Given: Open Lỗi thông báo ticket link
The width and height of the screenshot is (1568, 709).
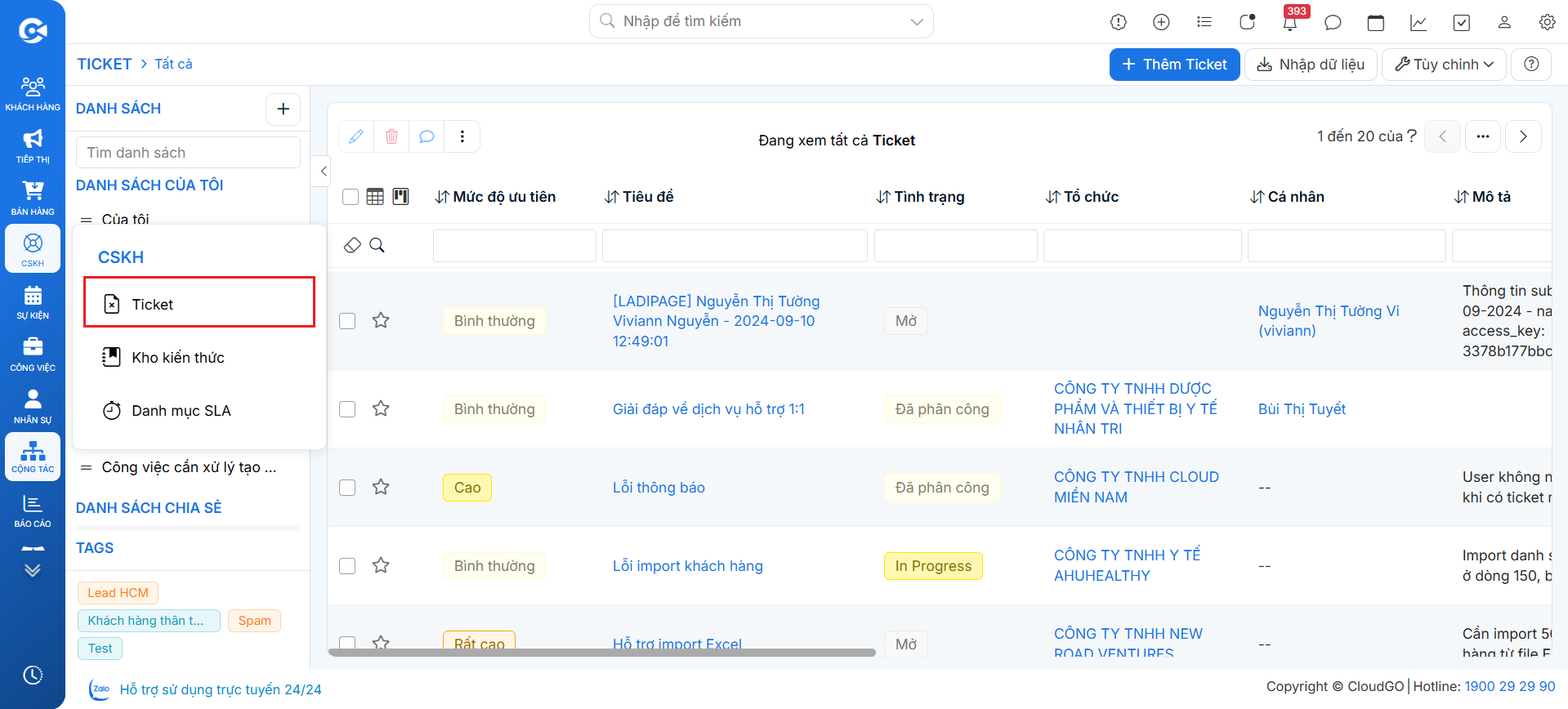Looking at the screenshot, I should click(x=659, y=488).
